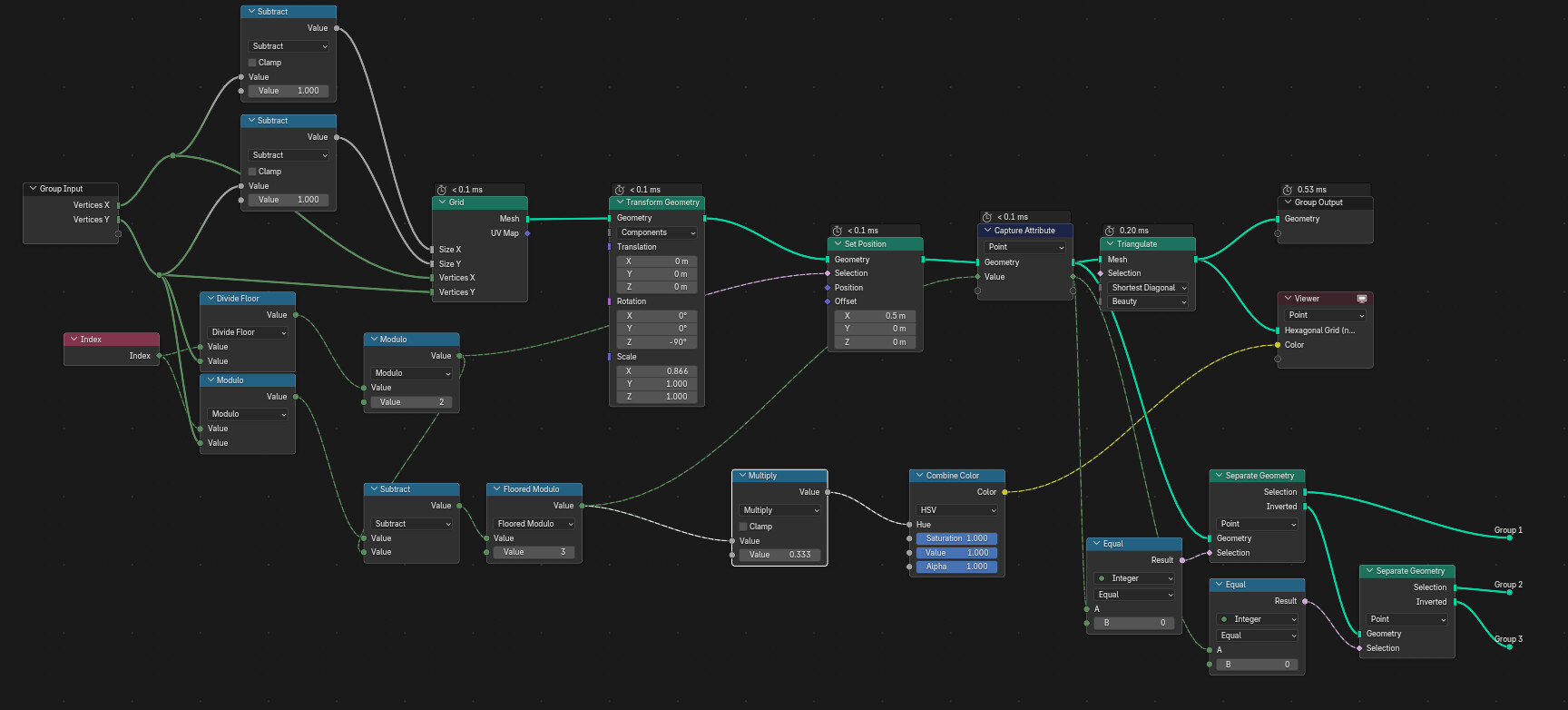Click the Offset X field showing 0.5 m
The height and width of the screenshot is (710, 1568).
[875, 316]
